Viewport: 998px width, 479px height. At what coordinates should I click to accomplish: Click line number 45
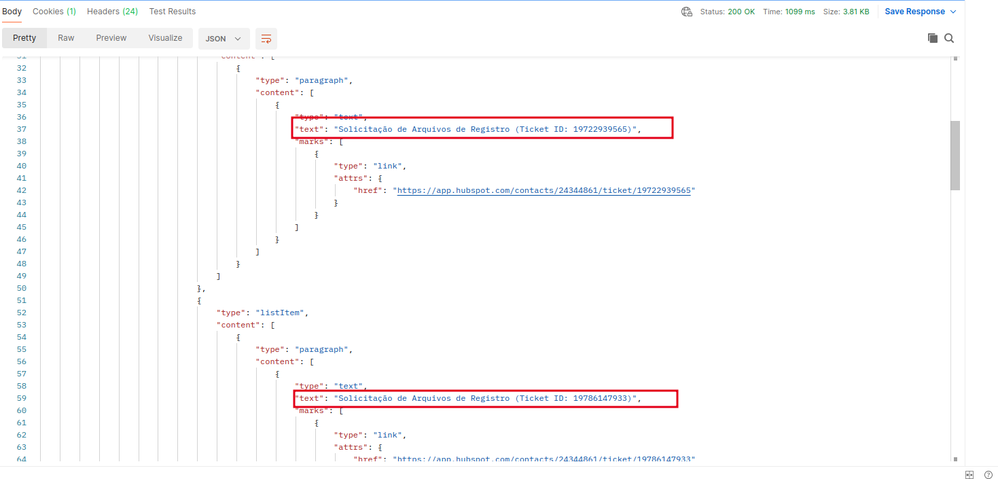[21, 226]
